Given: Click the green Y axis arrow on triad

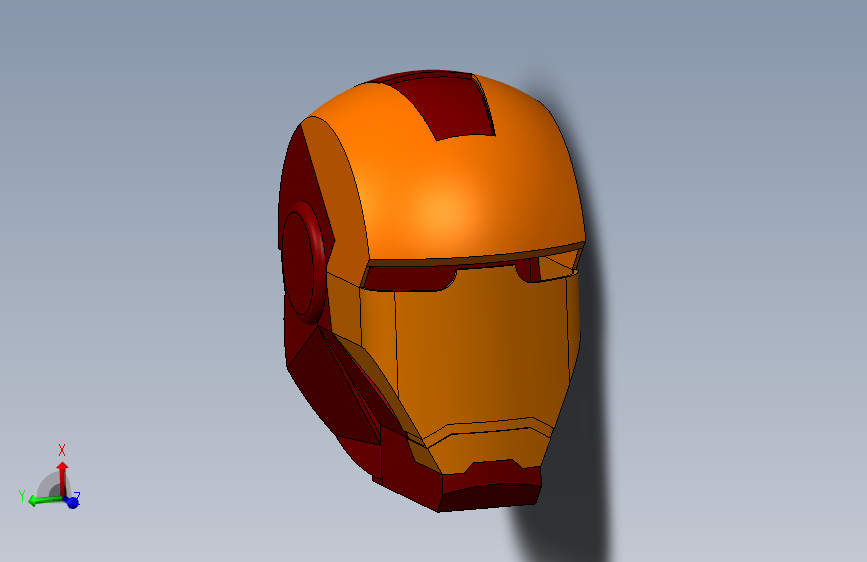Looking at the screenshot, I should tap(45, 501).
